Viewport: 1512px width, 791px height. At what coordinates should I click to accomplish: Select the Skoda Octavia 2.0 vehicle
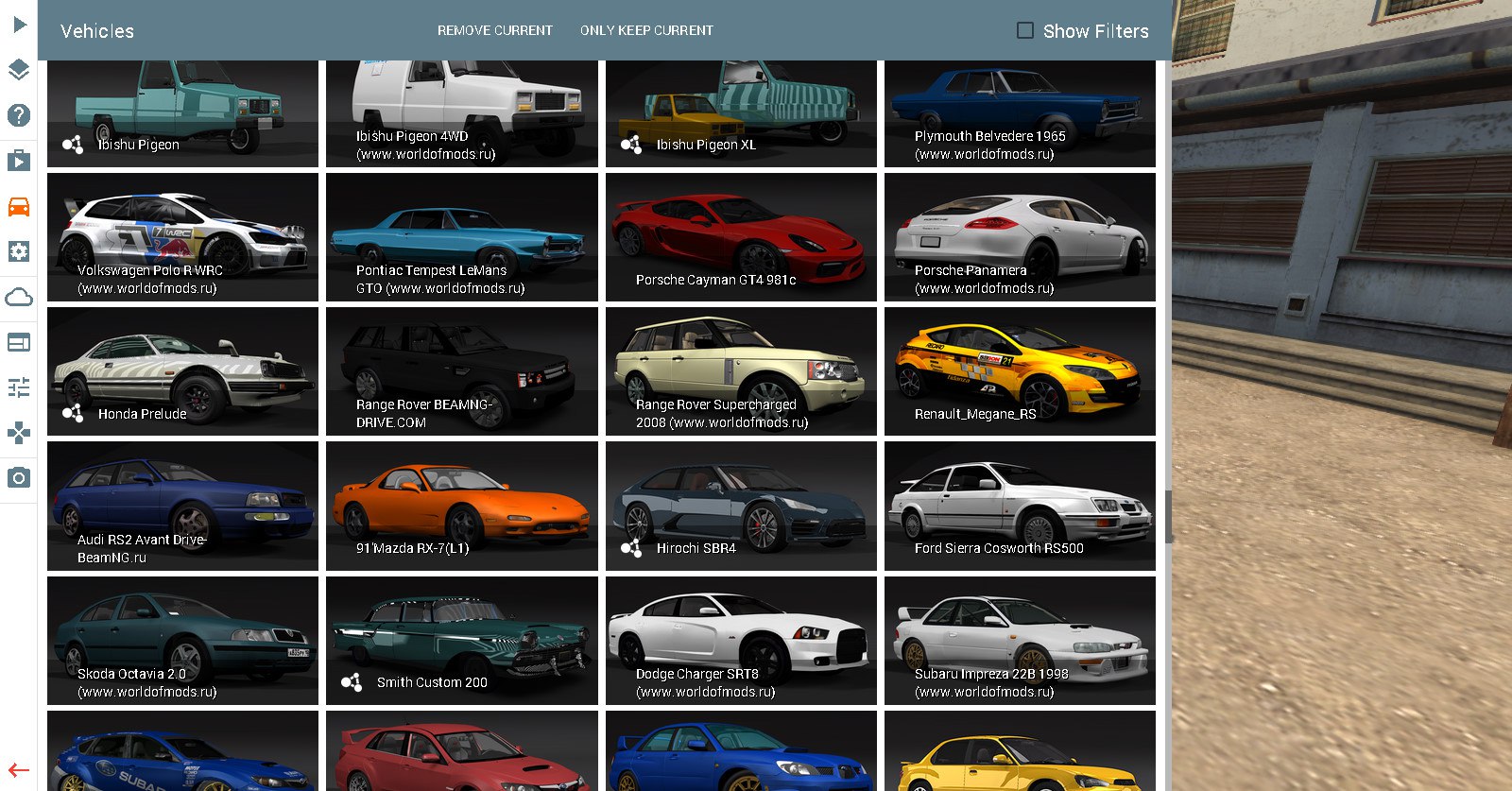(x=182, y=641)
